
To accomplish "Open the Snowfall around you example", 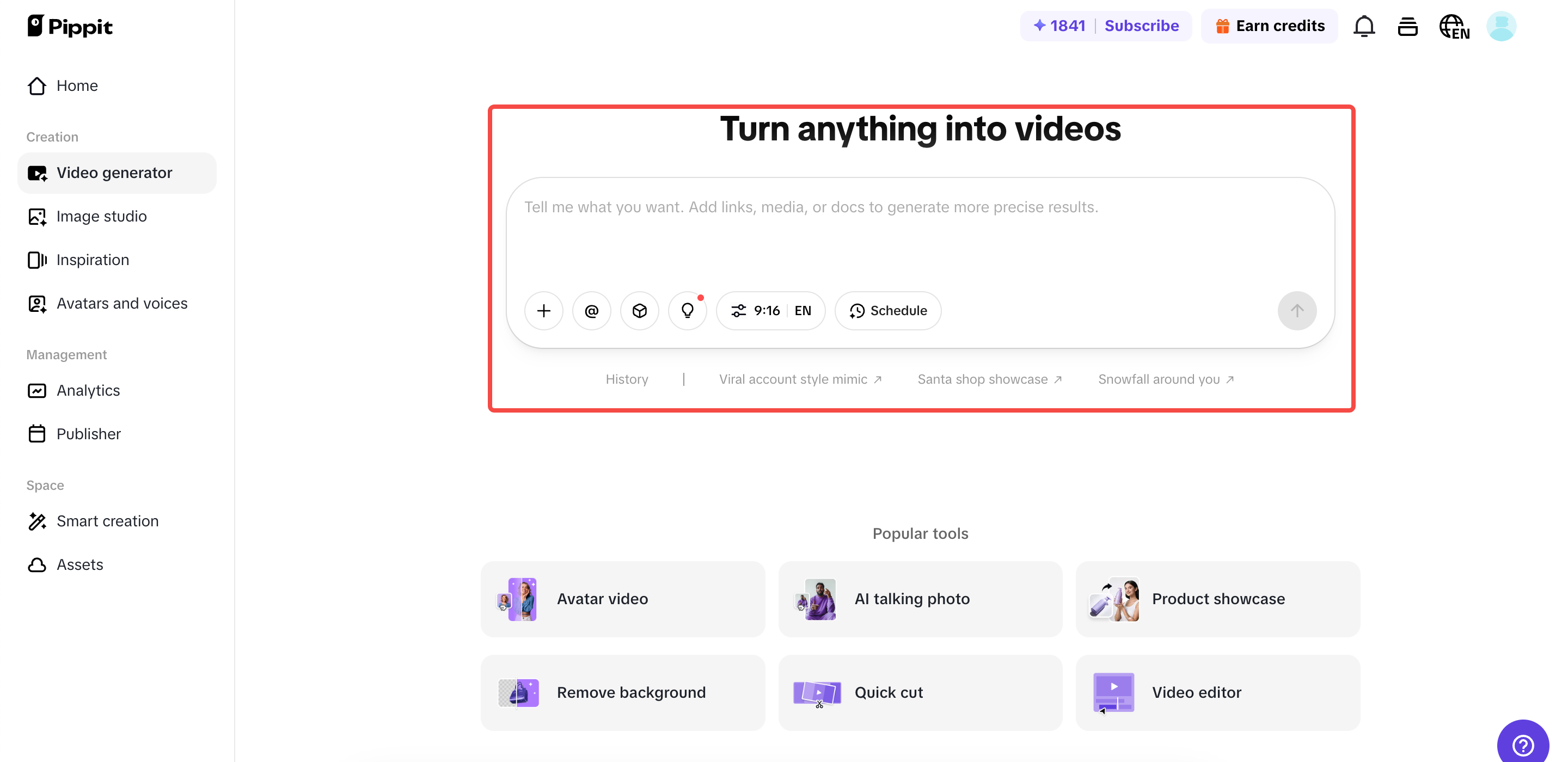I will tap(1159, 379).
